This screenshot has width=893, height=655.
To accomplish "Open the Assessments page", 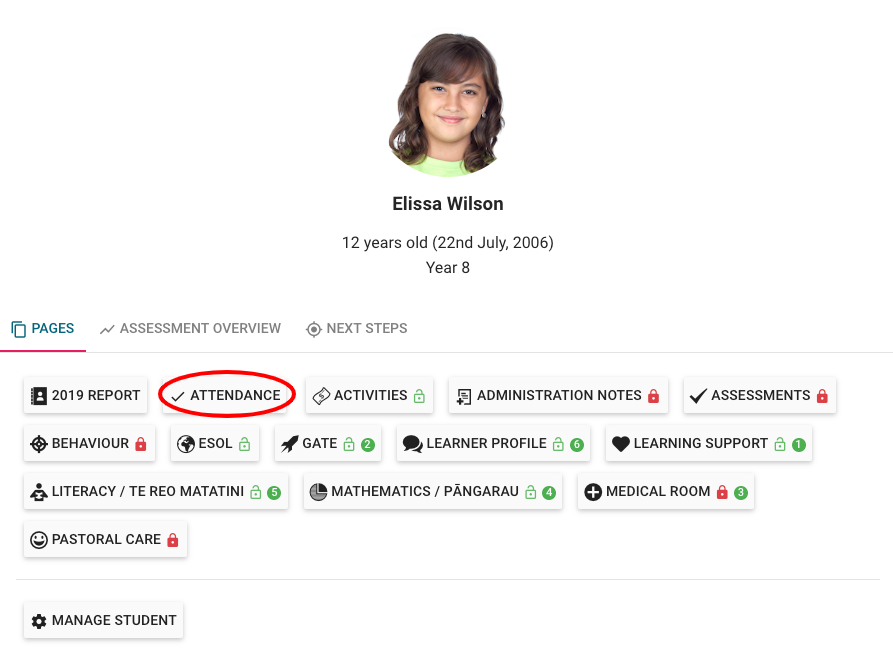I will pyautogui.click(x=759, y=395).
